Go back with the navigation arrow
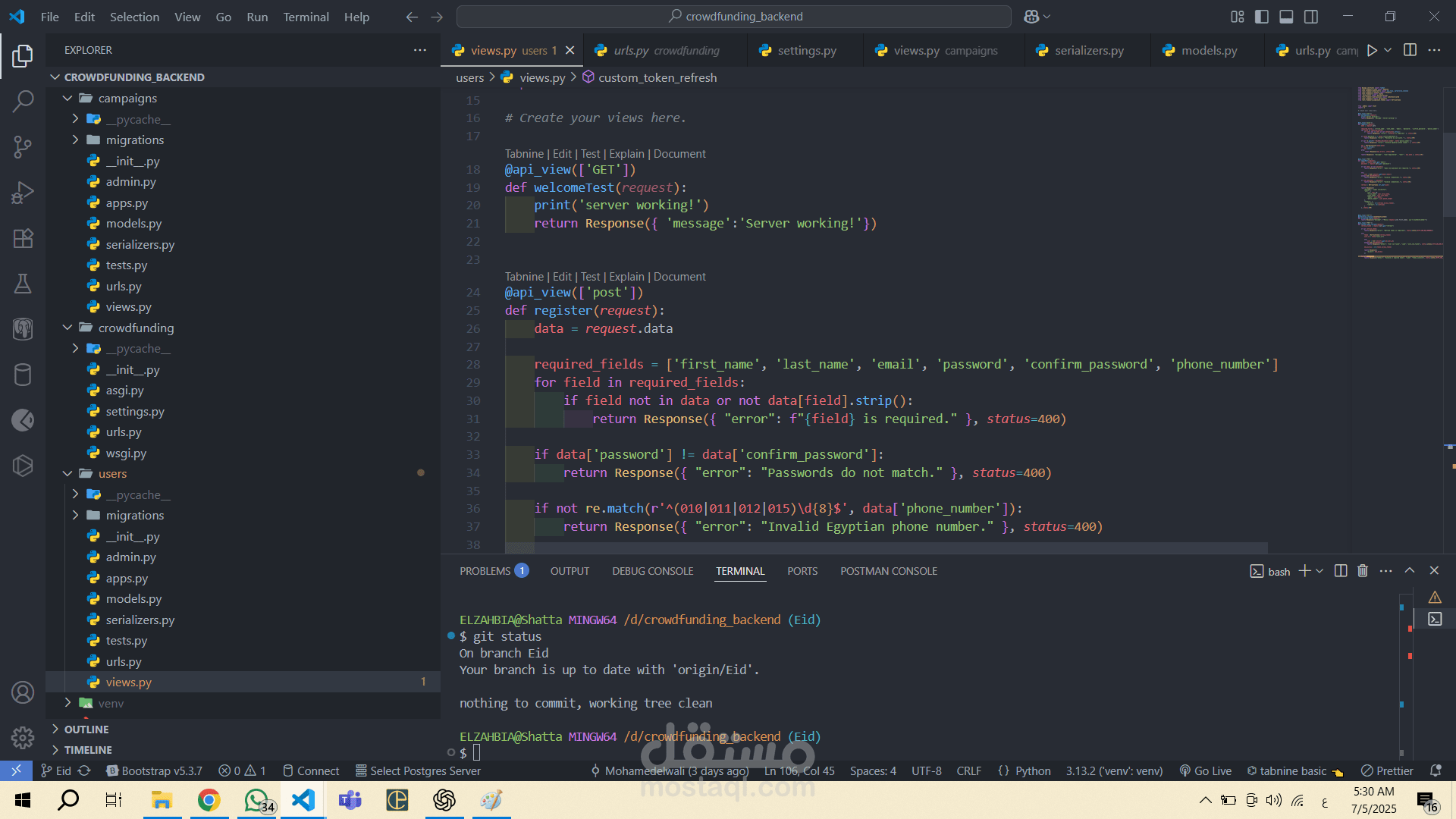The width and height of the screenshot is (1456, 819). 412,17
